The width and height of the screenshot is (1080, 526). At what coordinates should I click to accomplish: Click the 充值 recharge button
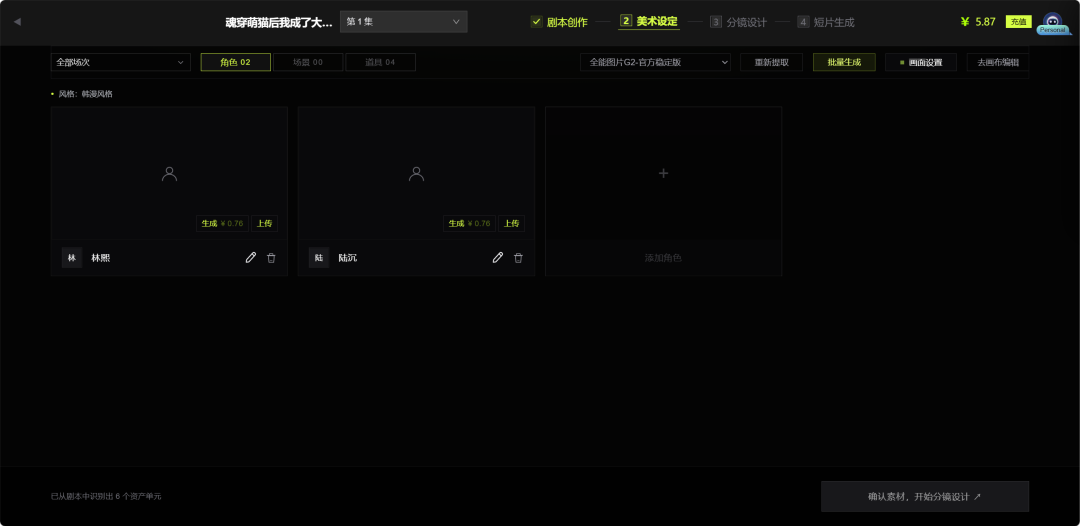pyautogui.click(x=1019, y=22)
